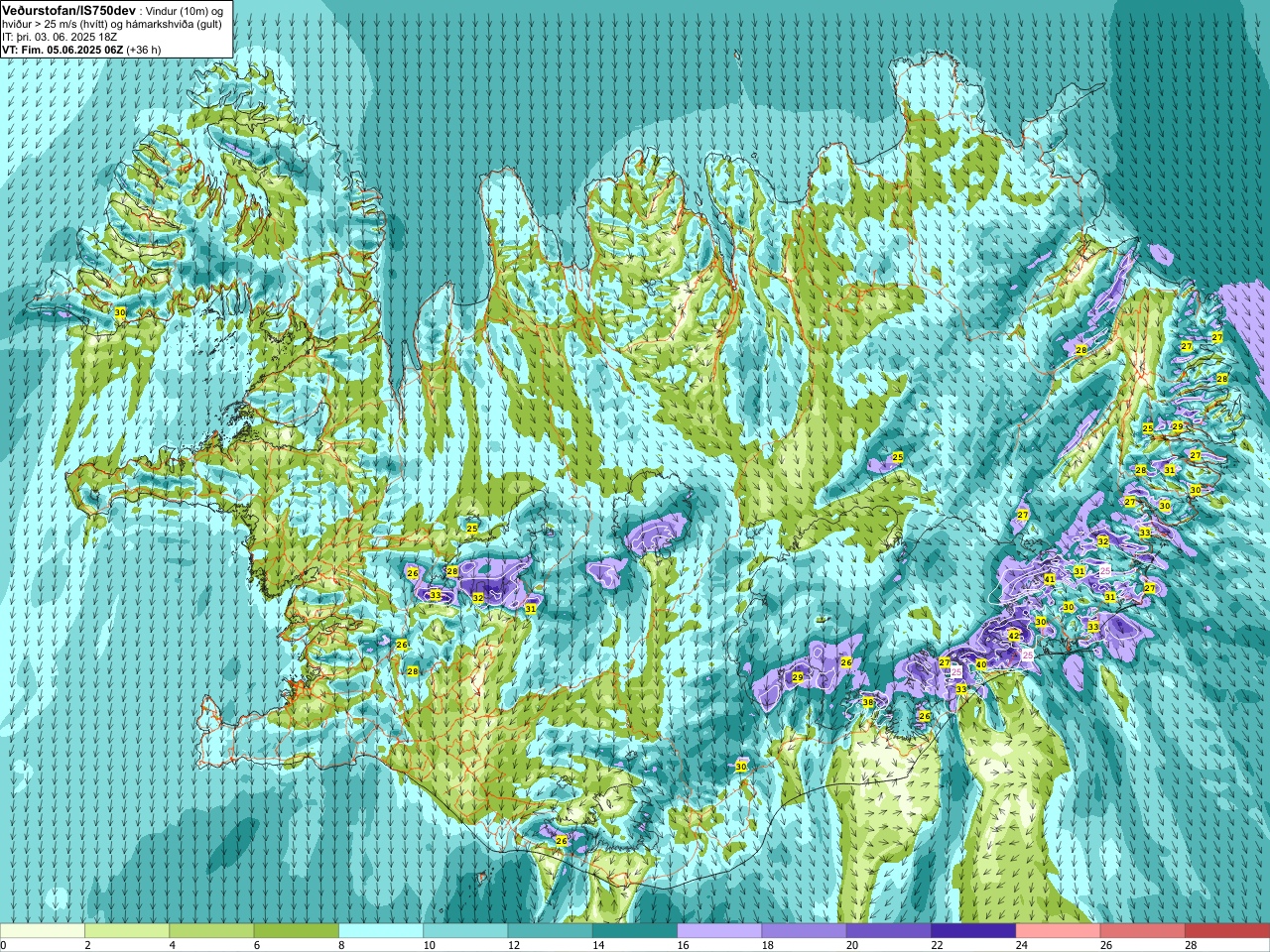Viewport: 1270px width, 952px height.
Task: Click scale tick label "20" on the color bar
Action: tap(851, 945)
